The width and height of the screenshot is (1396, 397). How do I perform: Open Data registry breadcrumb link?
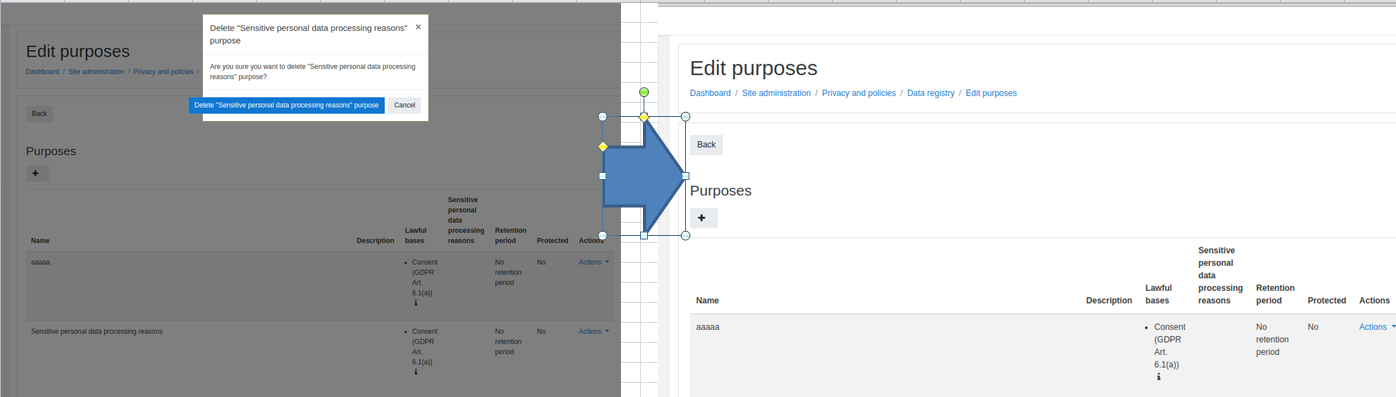(x=931, y=93)
